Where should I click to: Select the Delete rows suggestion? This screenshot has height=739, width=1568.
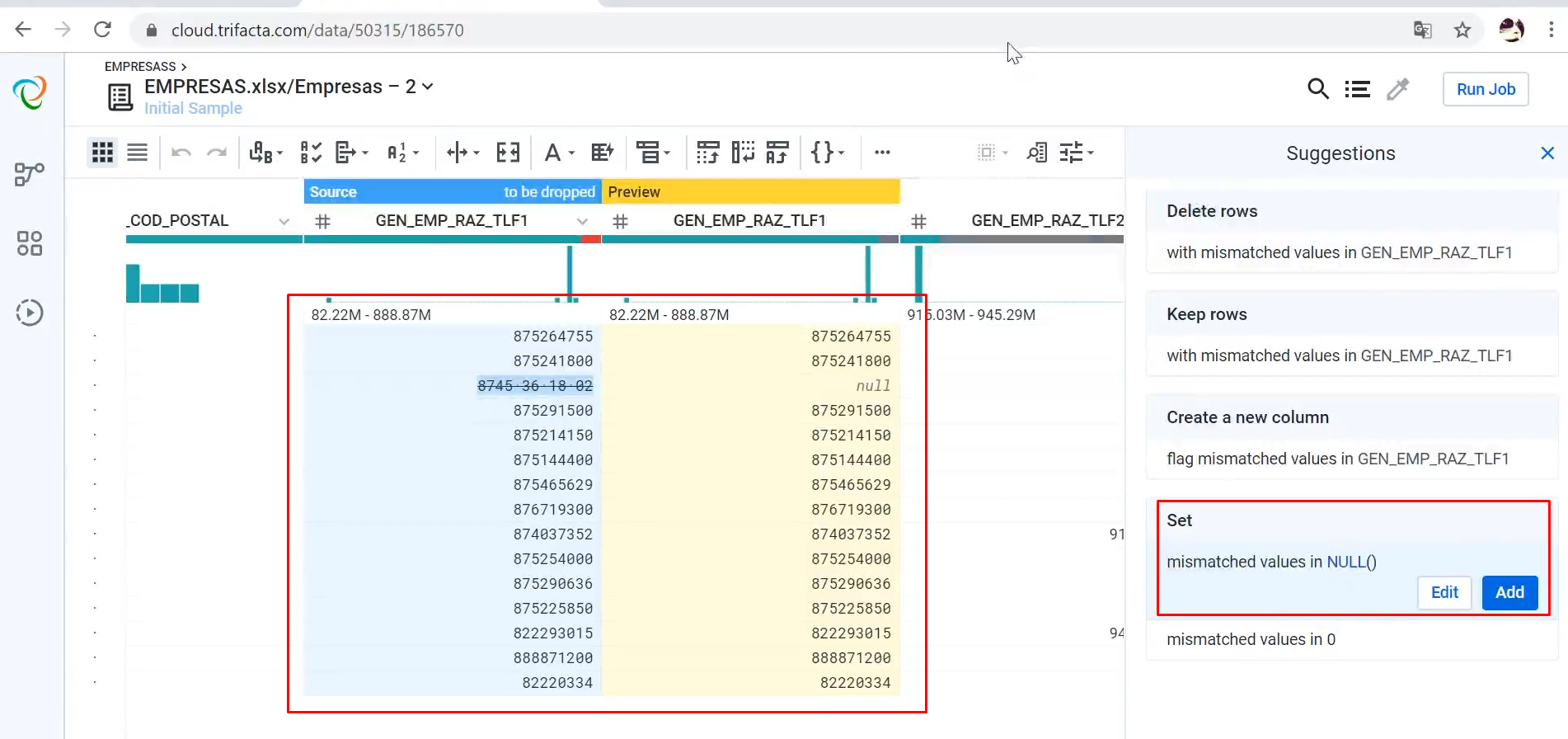[x=1351, y=232]
